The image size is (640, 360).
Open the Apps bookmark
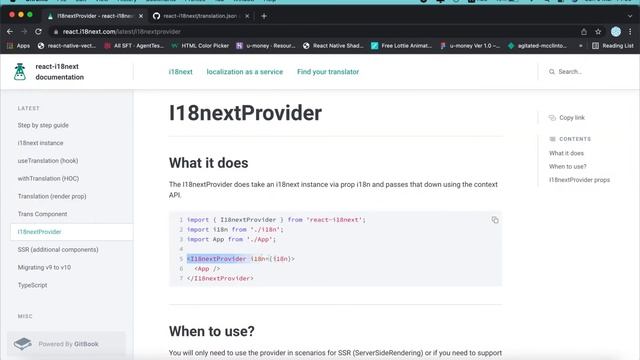click(19, 46)
